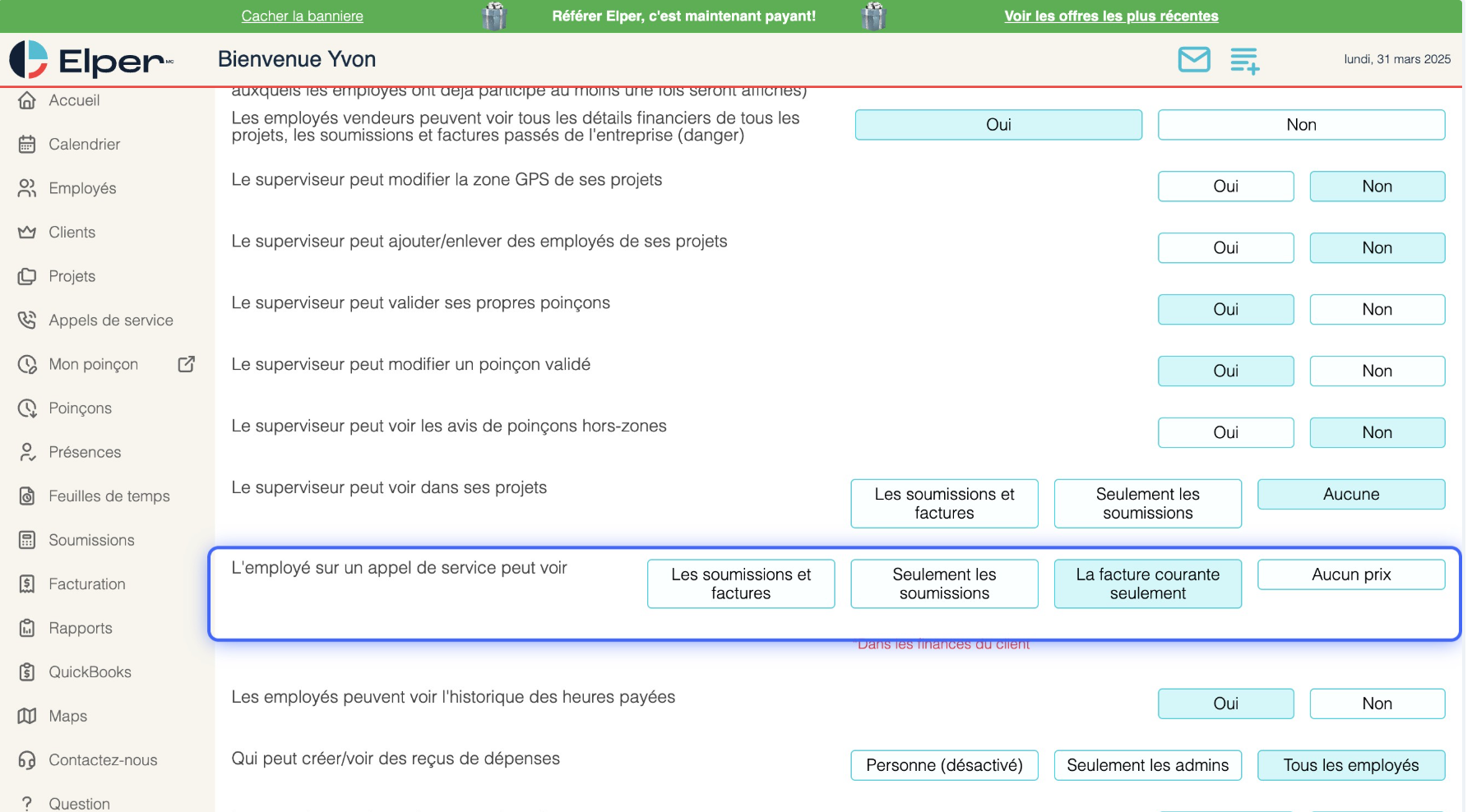Open Accueil in sidebar
Viewport: 1472px width, 812px height.
74,100
